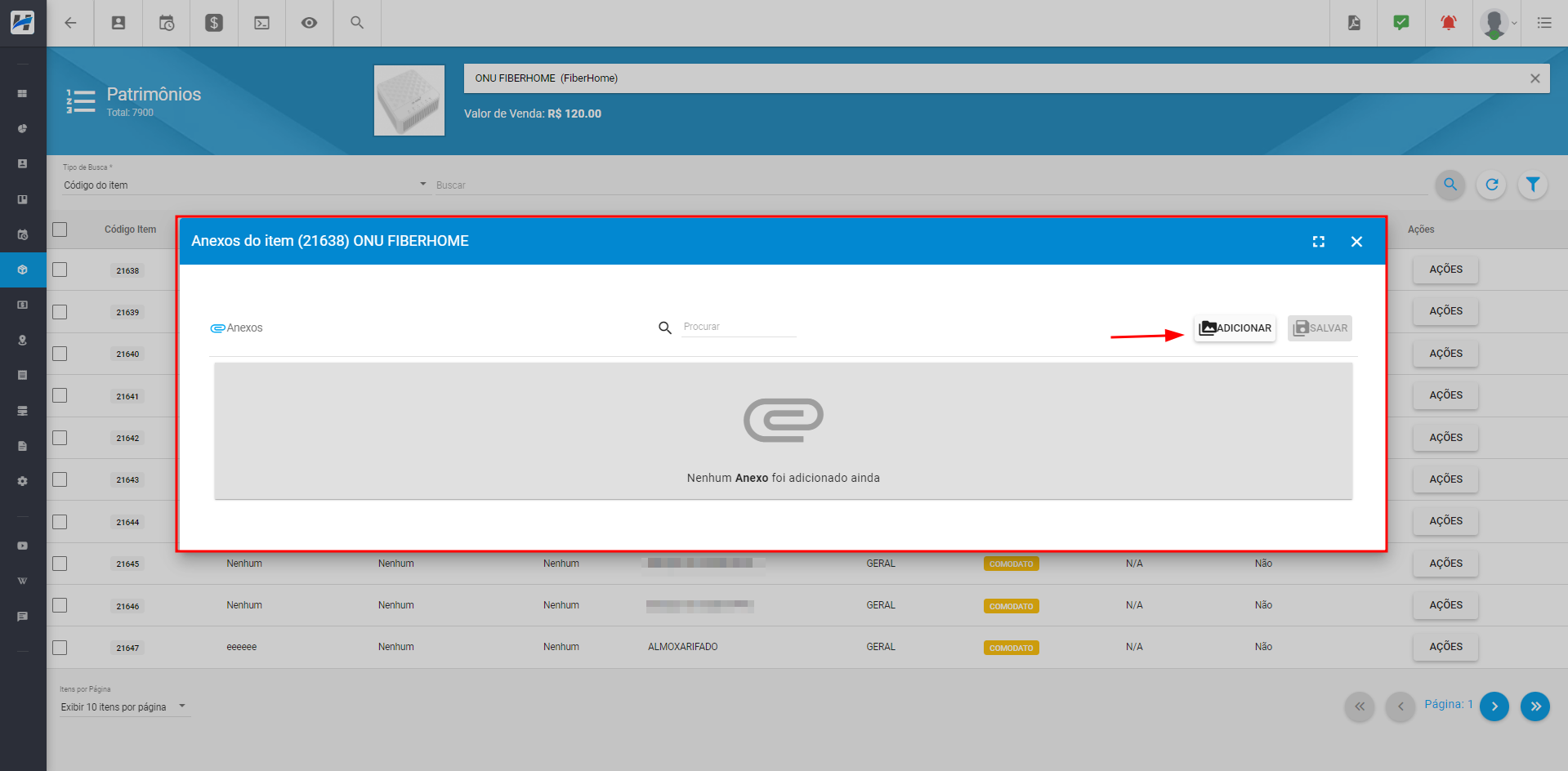Open the Tipo de Busca dropdown
Viewport: 1568px width, 771px height.
coord(245,185)
